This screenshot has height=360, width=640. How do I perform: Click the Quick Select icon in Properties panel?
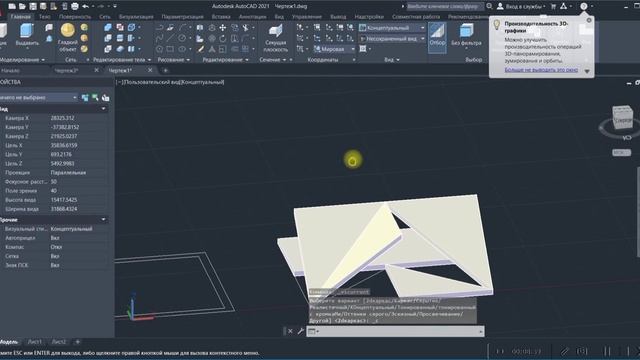(106, 98)
